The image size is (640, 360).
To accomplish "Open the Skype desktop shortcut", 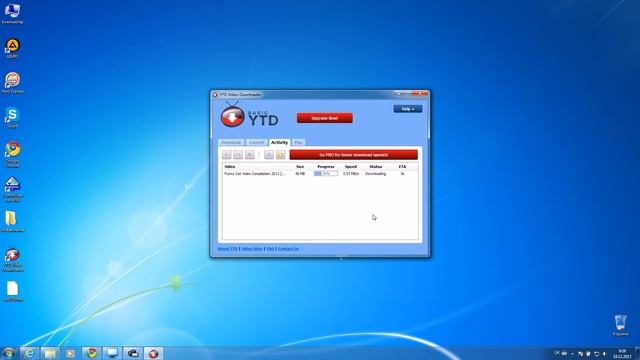I will pos(12,118).
